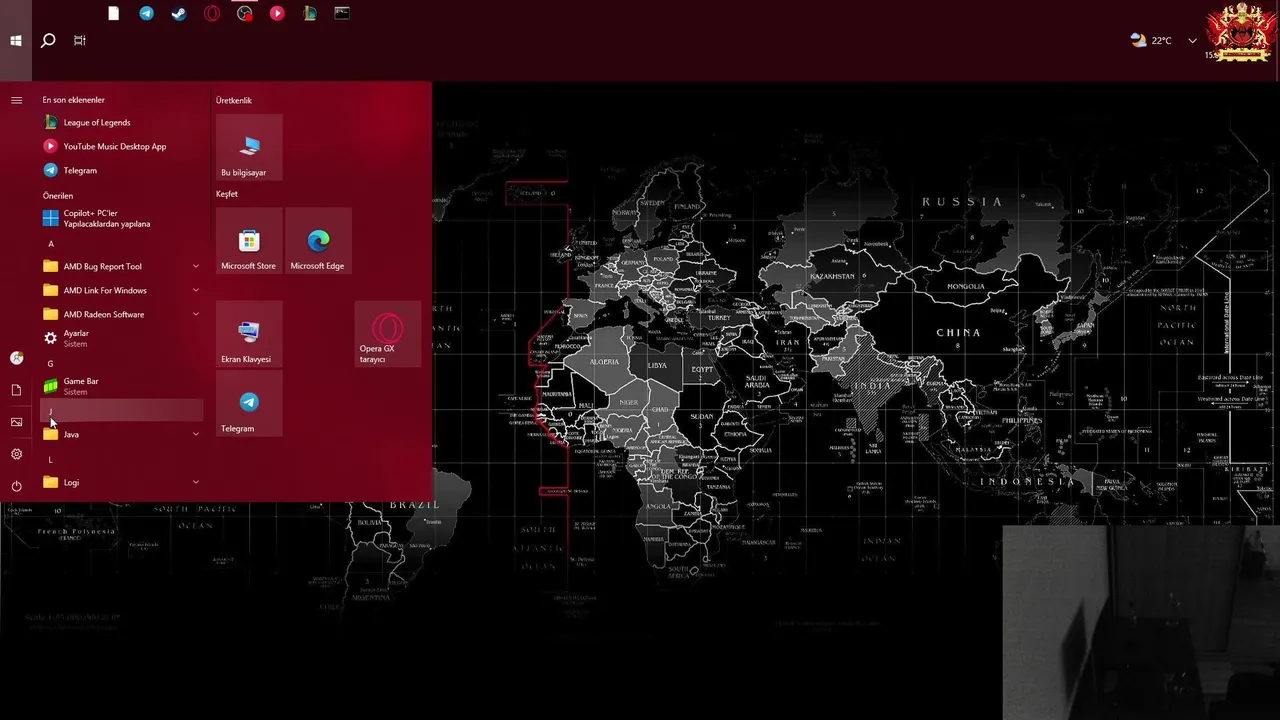Open Telegram from the taskbar
Image resolution: width=1280 pixels, height=720 pixels.
[147, 14]
